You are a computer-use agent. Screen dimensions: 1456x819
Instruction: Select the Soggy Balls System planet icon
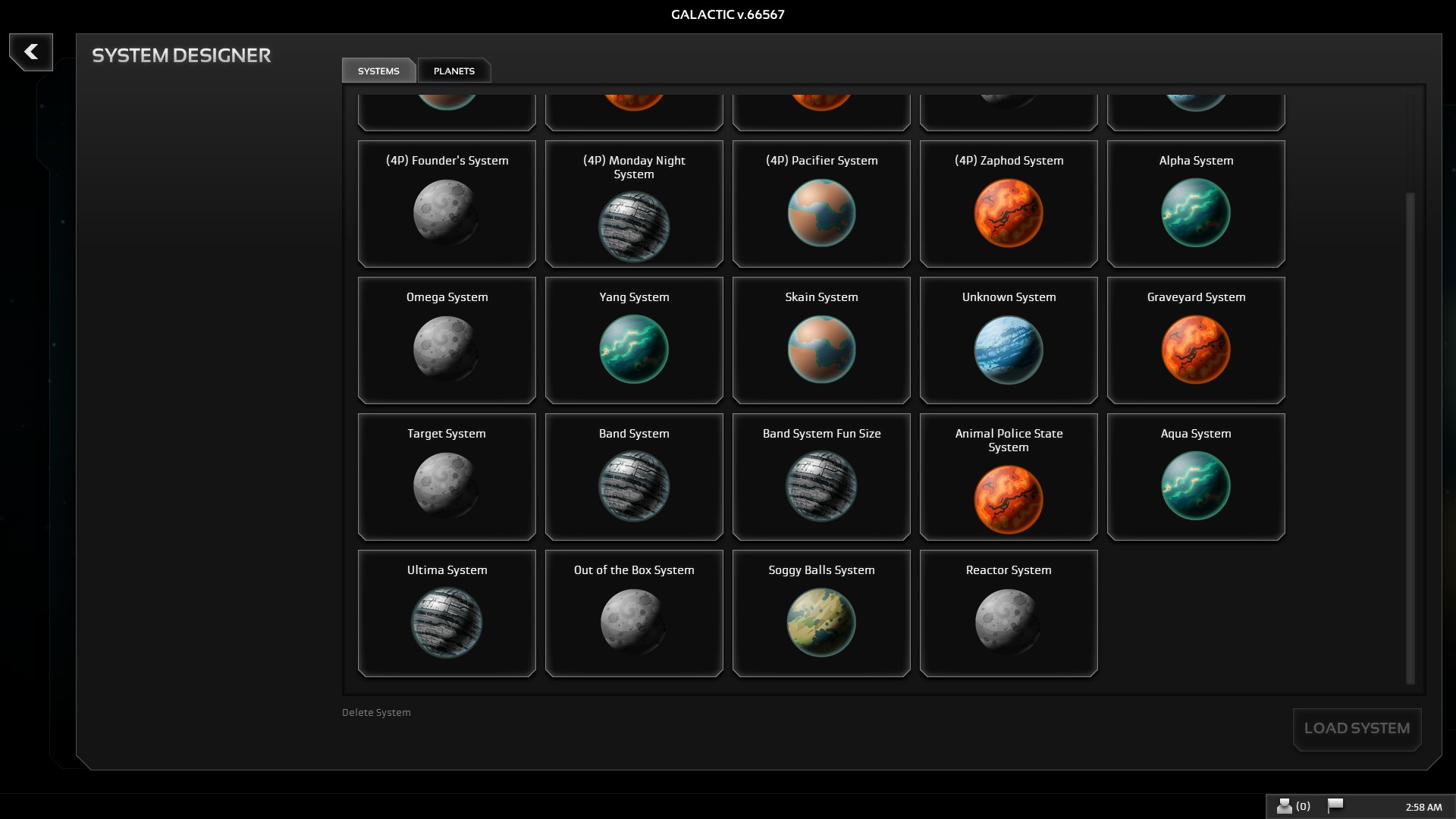tap(821, 623)
